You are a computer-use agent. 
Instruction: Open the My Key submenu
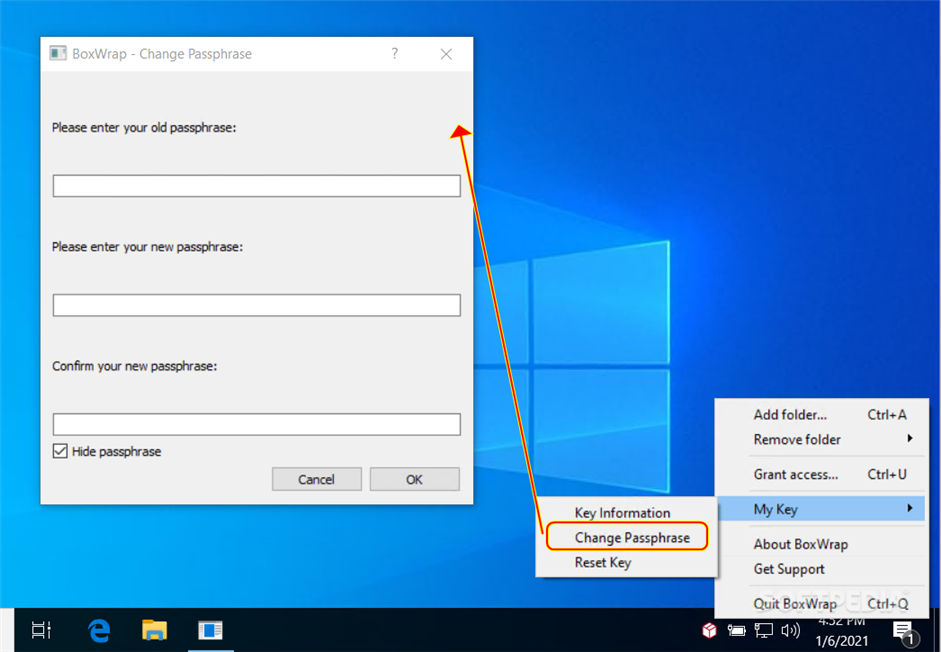point(822,509)
